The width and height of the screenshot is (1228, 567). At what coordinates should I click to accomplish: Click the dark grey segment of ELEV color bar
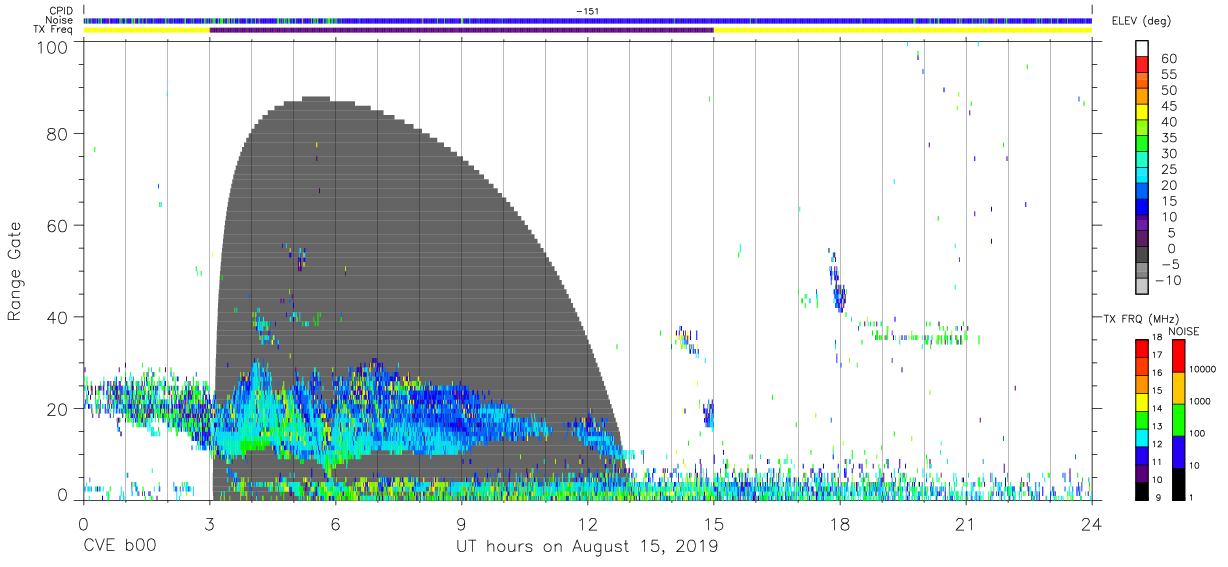[x=1143, y=255]
